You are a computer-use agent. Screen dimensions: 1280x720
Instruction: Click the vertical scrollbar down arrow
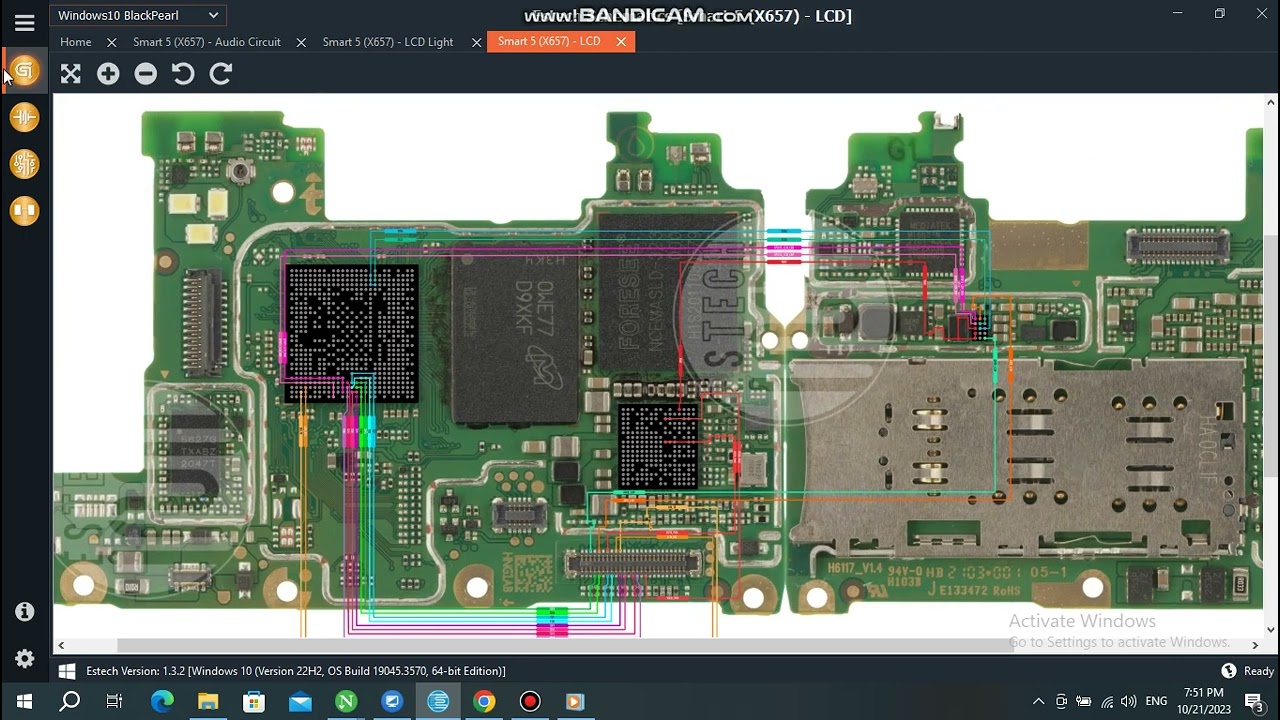(1271, 630)
